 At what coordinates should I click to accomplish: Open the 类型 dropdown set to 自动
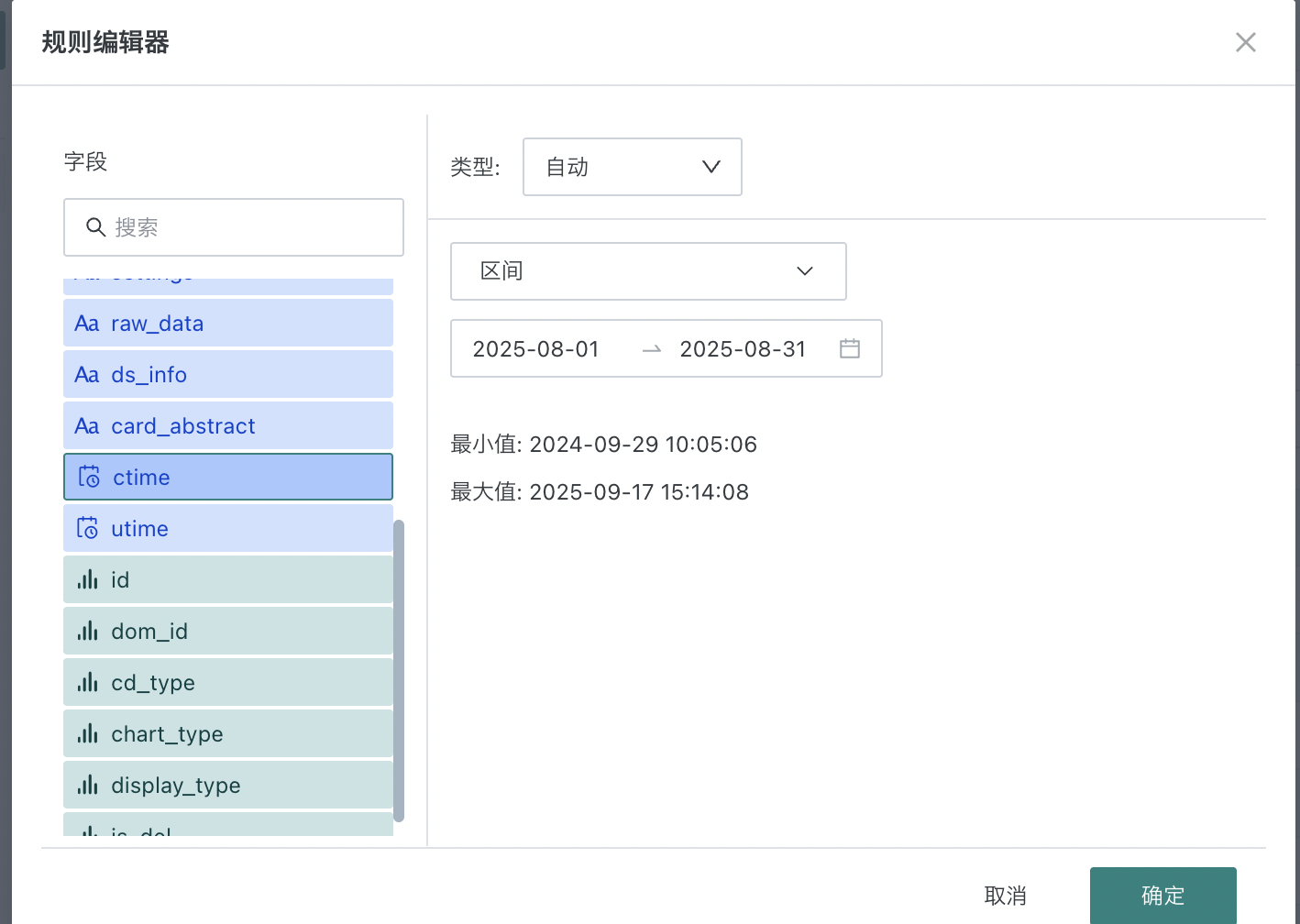point(633,167)
